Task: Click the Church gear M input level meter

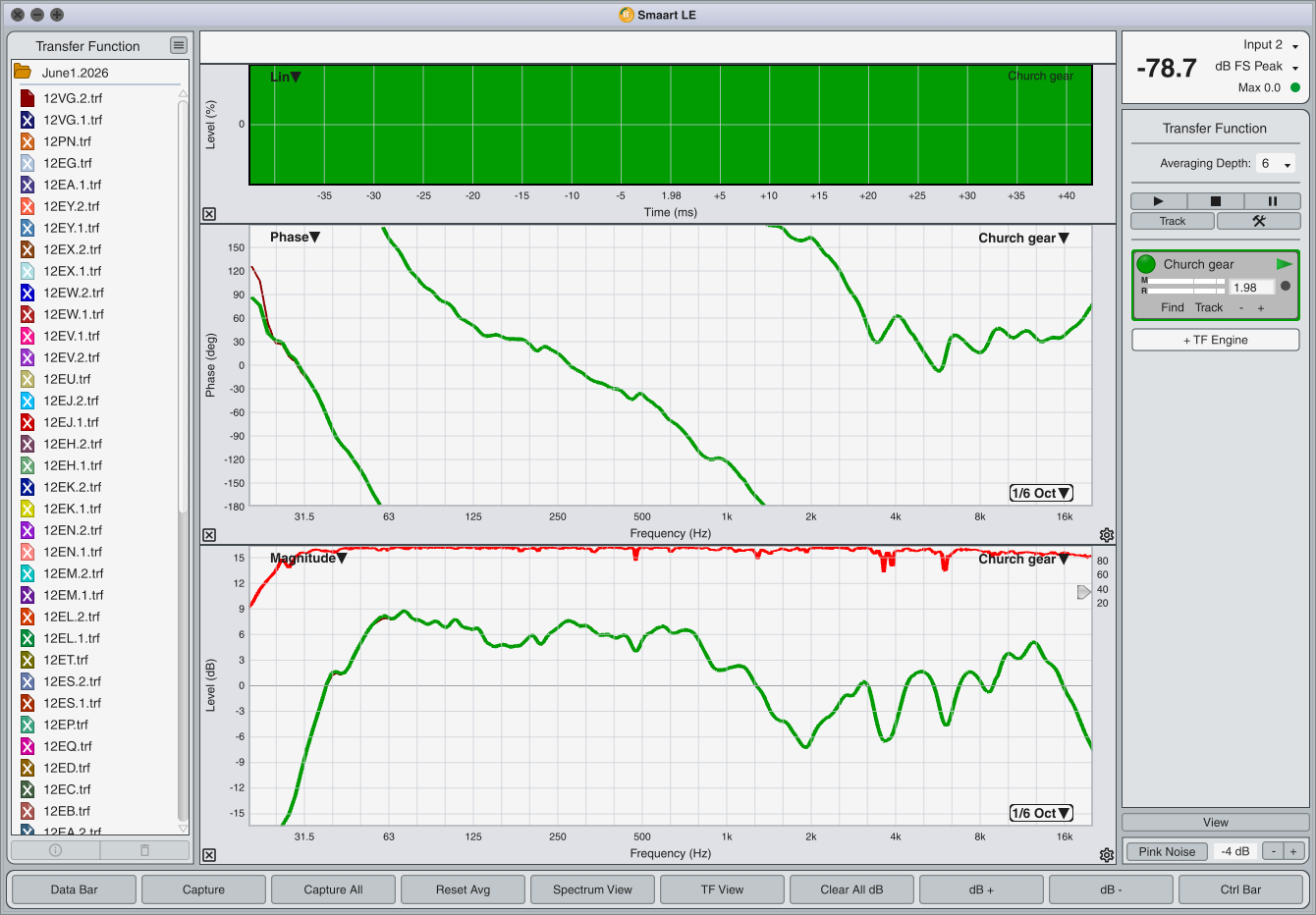Action: [1185, 281]
